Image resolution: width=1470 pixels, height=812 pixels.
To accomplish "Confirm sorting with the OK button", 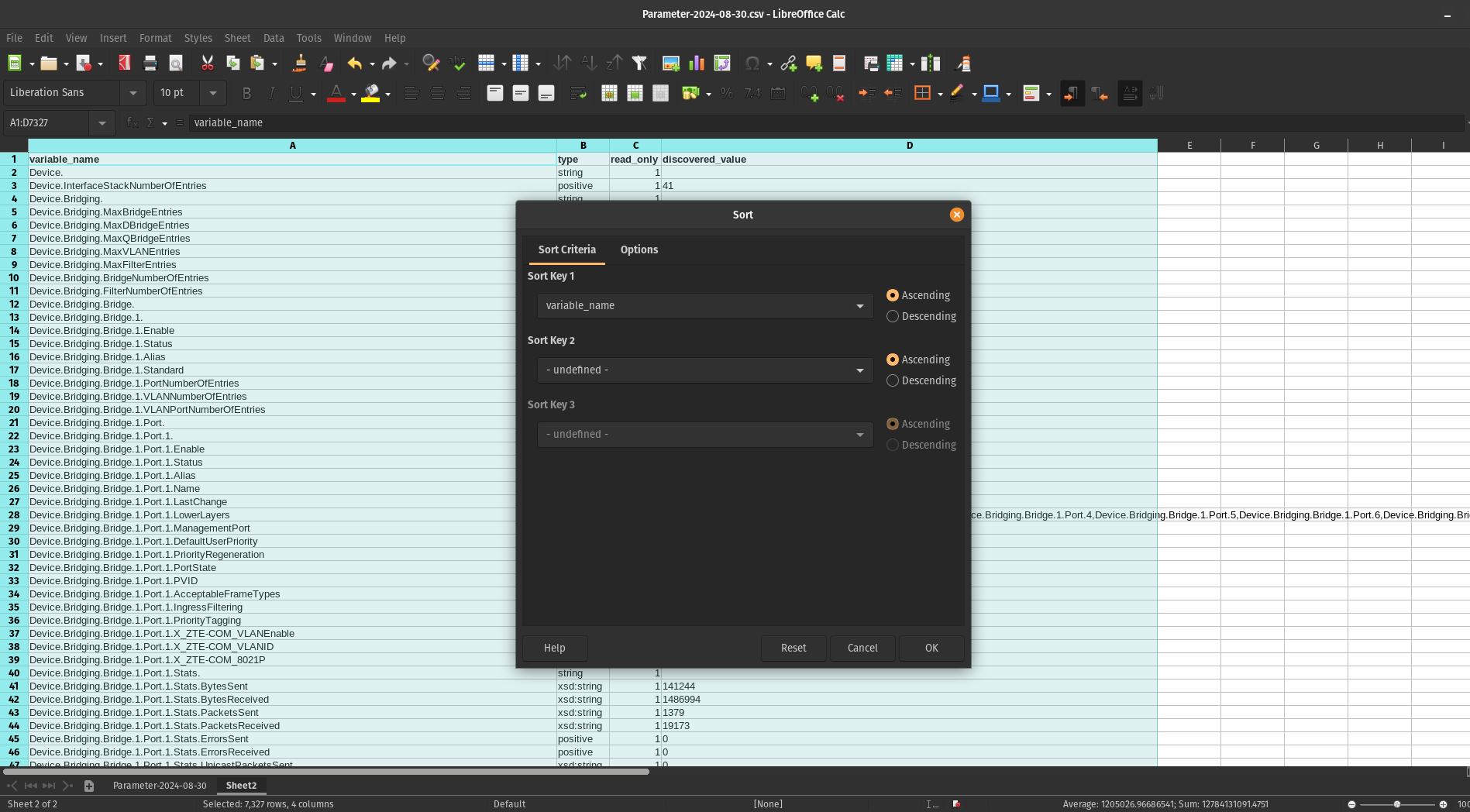I will (931, 648).
